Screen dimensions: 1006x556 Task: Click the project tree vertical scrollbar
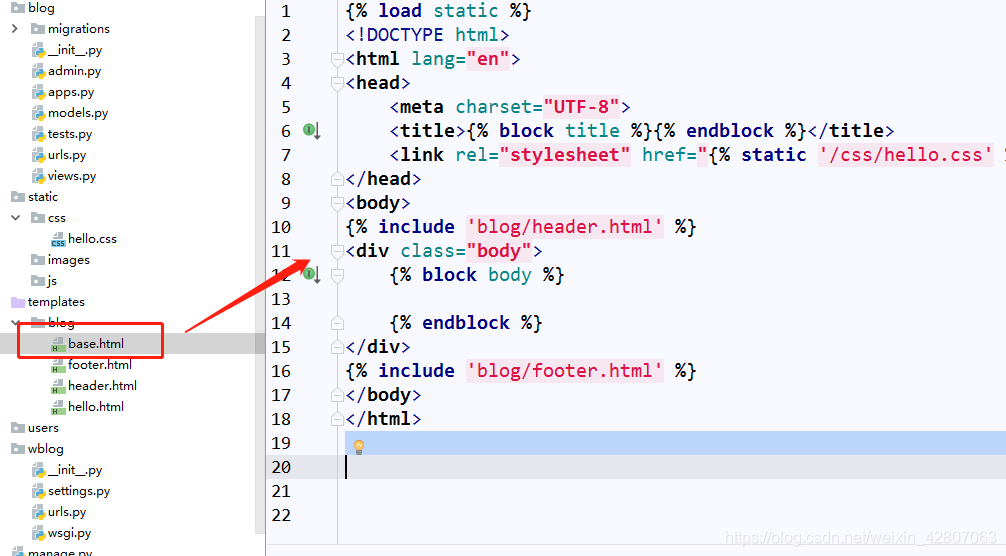pyautogui.click(x=260, y=276)
